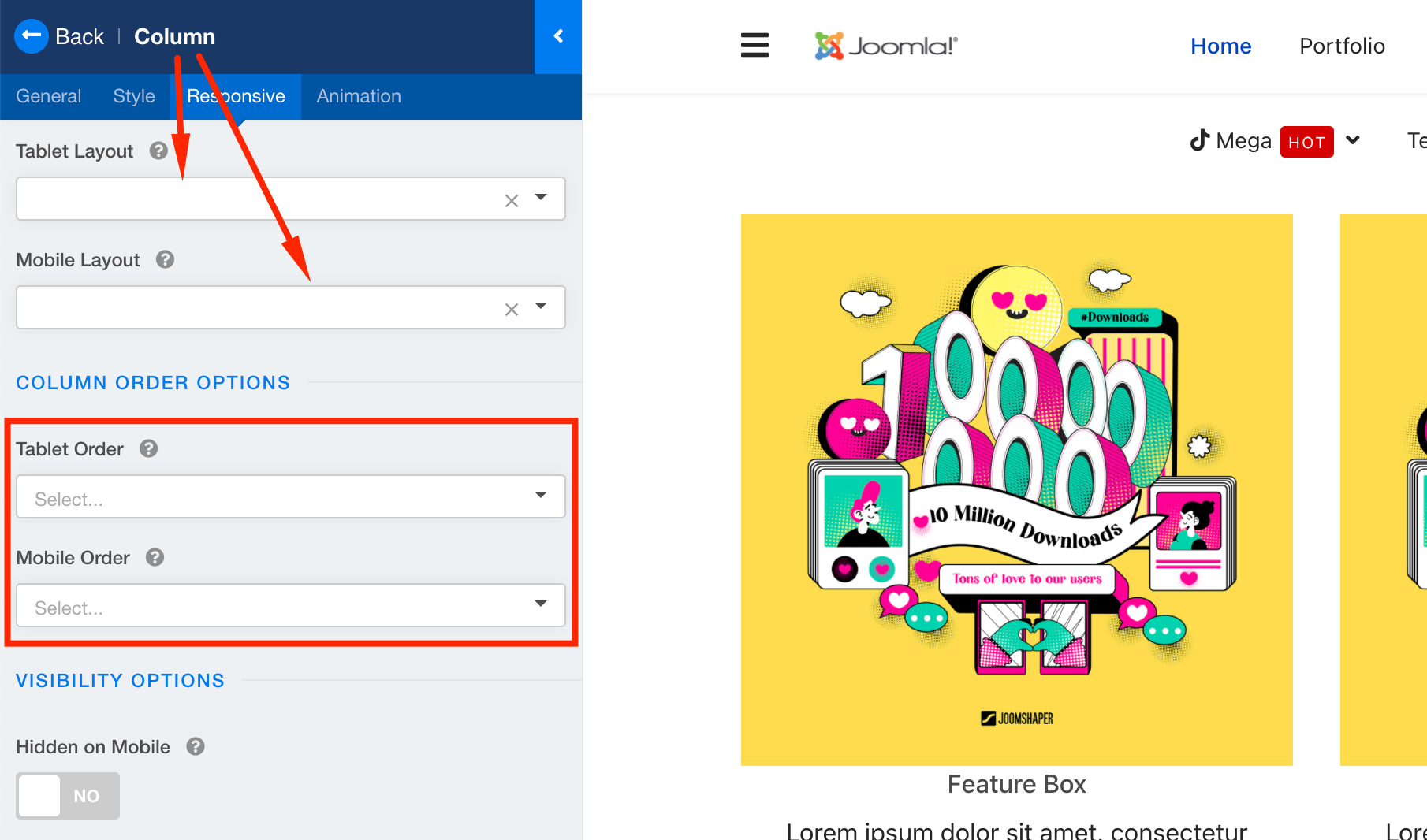1427x840 pixels.
Task: Expand the Tablet Order dropdown
Action: (x=290, y=496)
